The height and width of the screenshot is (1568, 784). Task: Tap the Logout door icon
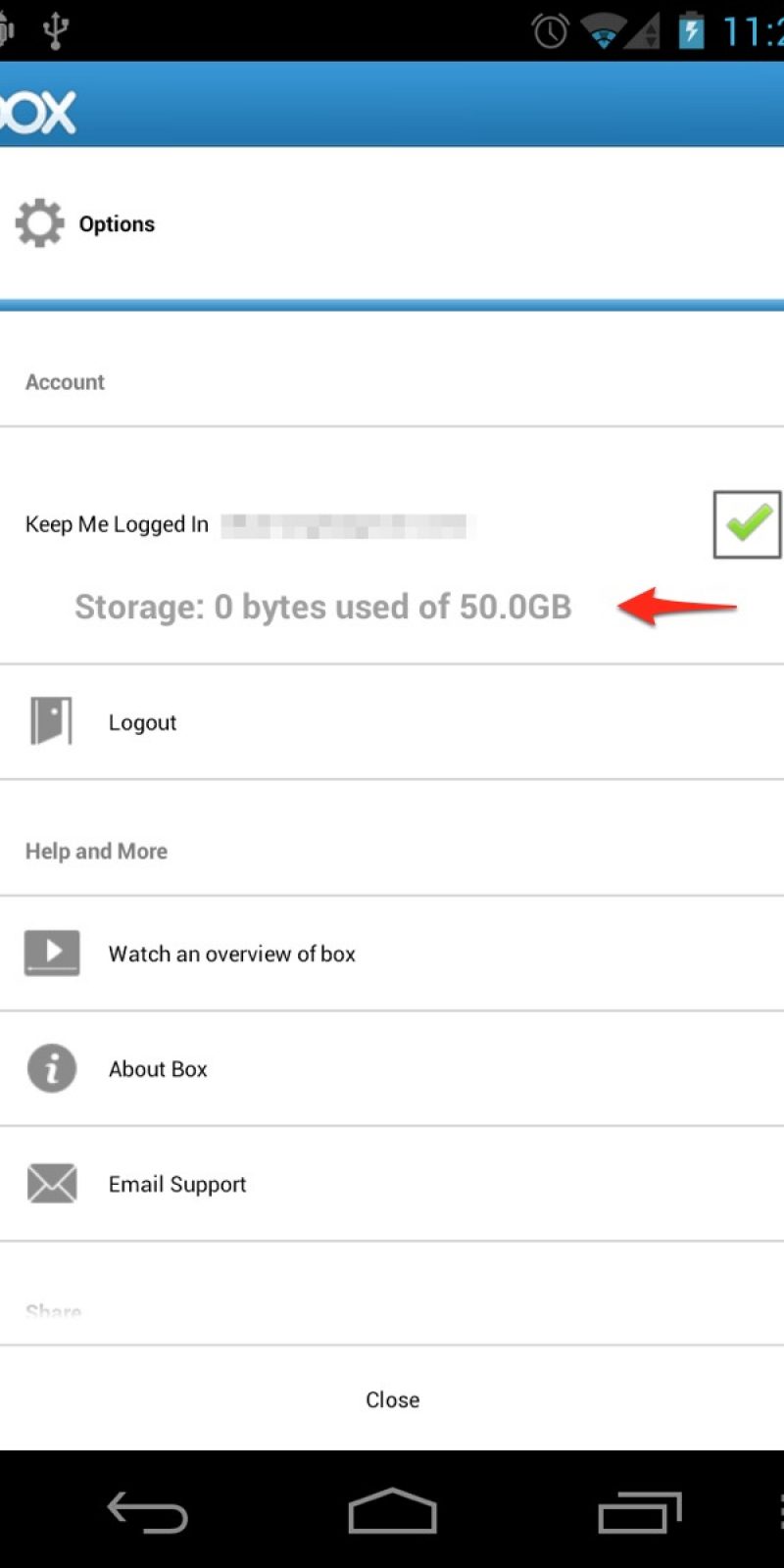point(51,722)
